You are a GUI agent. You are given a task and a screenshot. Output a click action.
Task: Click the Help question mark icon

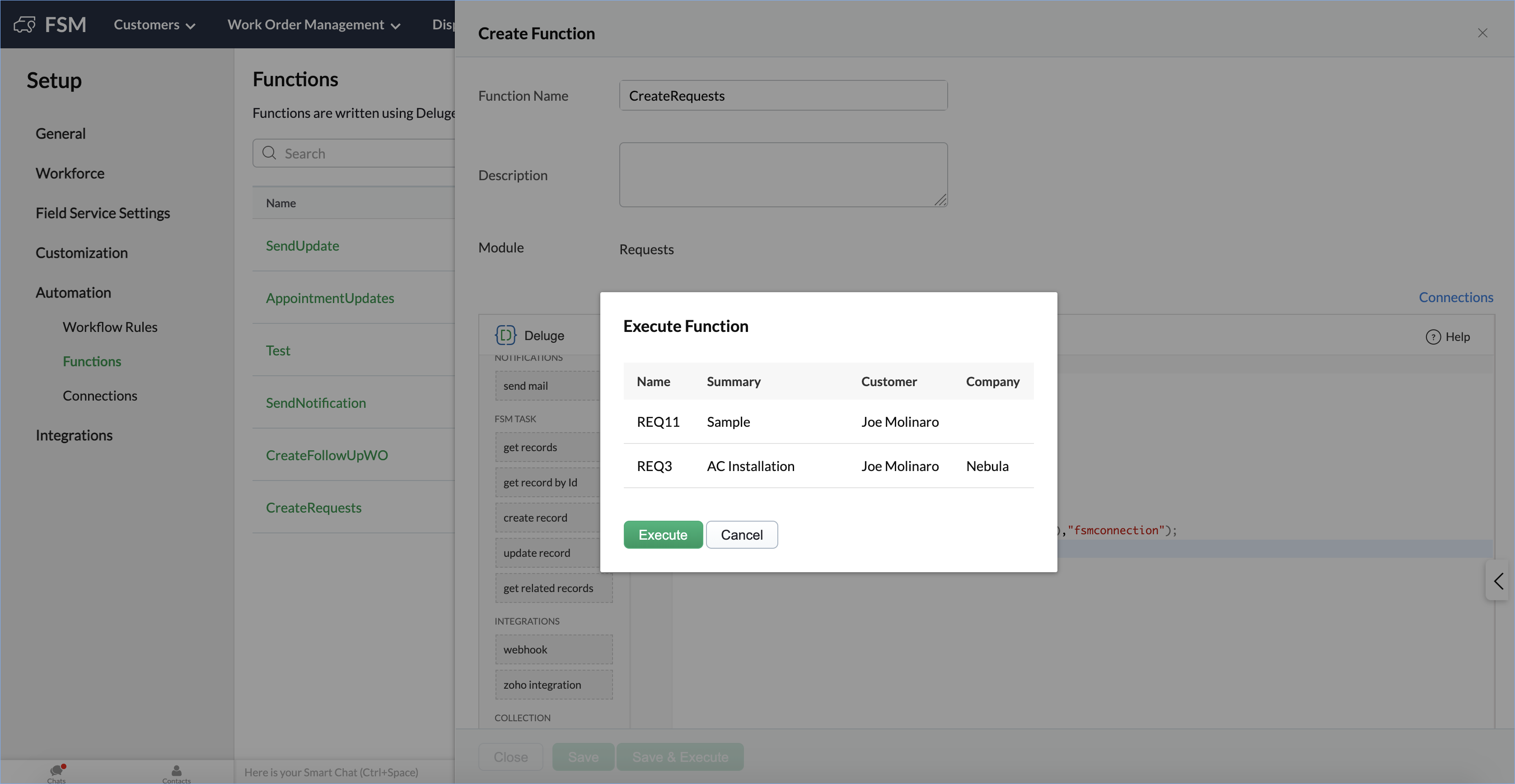click(1433, 337)
